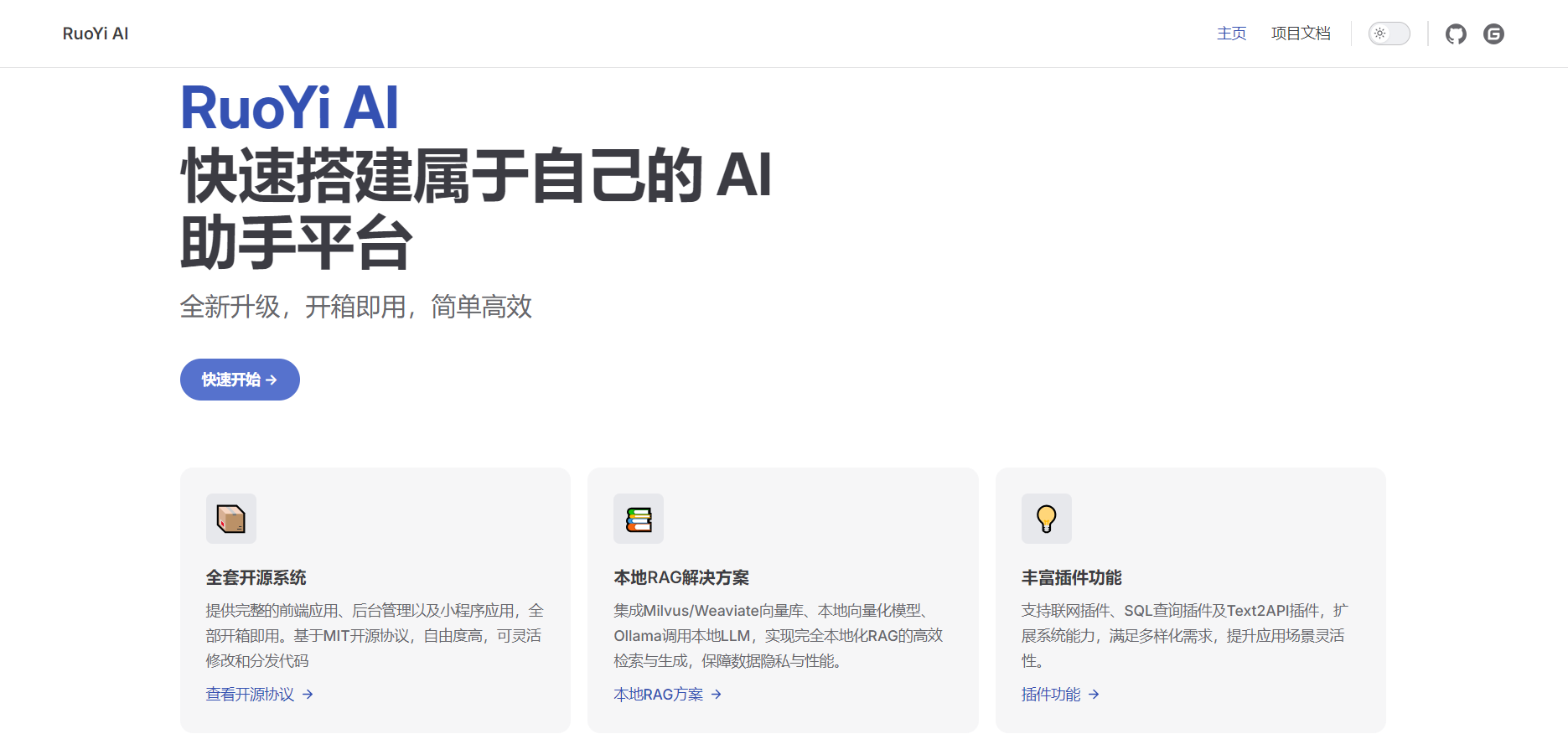This screenshot has height=734, width=1568.
Task: Toggle the light/dark theme switch
Action: pyautogui.click(x=1389, y=34)
